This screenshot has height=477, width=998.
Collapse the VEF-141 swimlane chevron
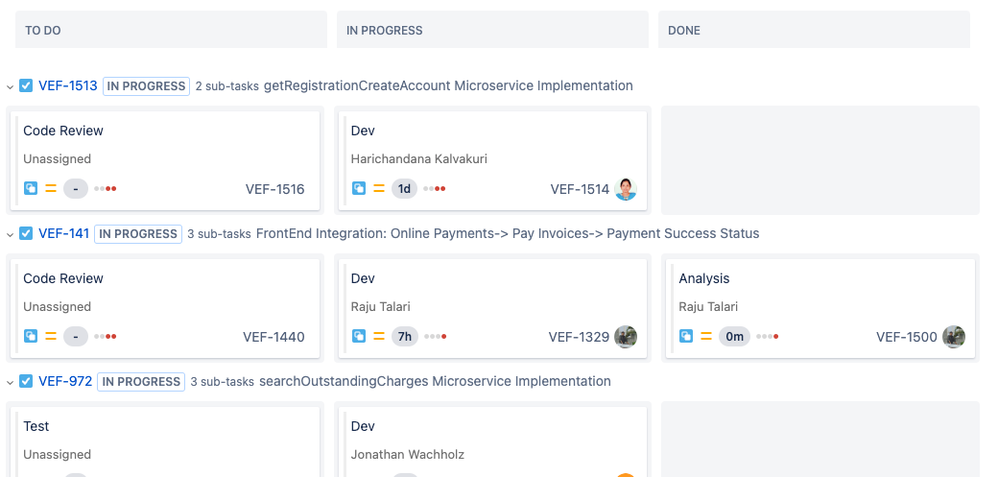tap(10, 234)
